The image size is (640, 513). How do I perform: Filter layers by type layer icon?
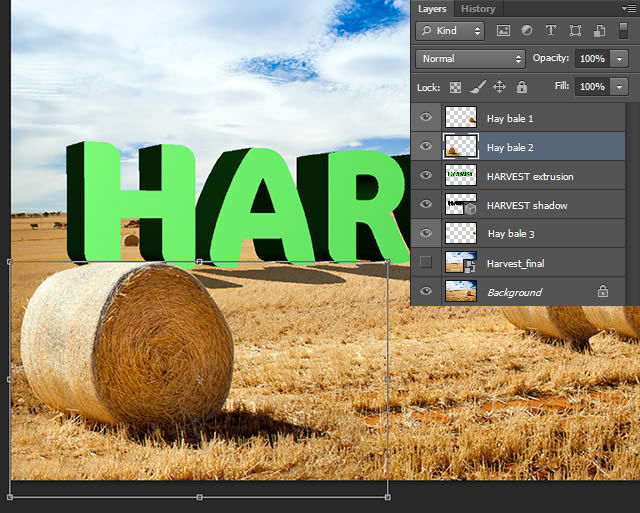(x=551, y=31)
